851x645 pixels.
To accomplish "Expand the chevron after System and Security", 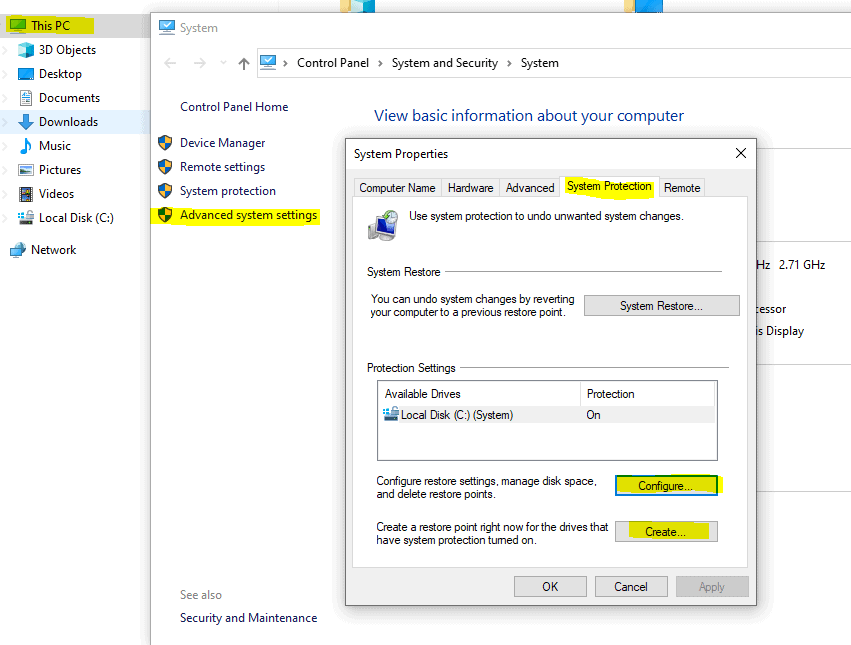I will pyautogui.click(x=509, y=64).
